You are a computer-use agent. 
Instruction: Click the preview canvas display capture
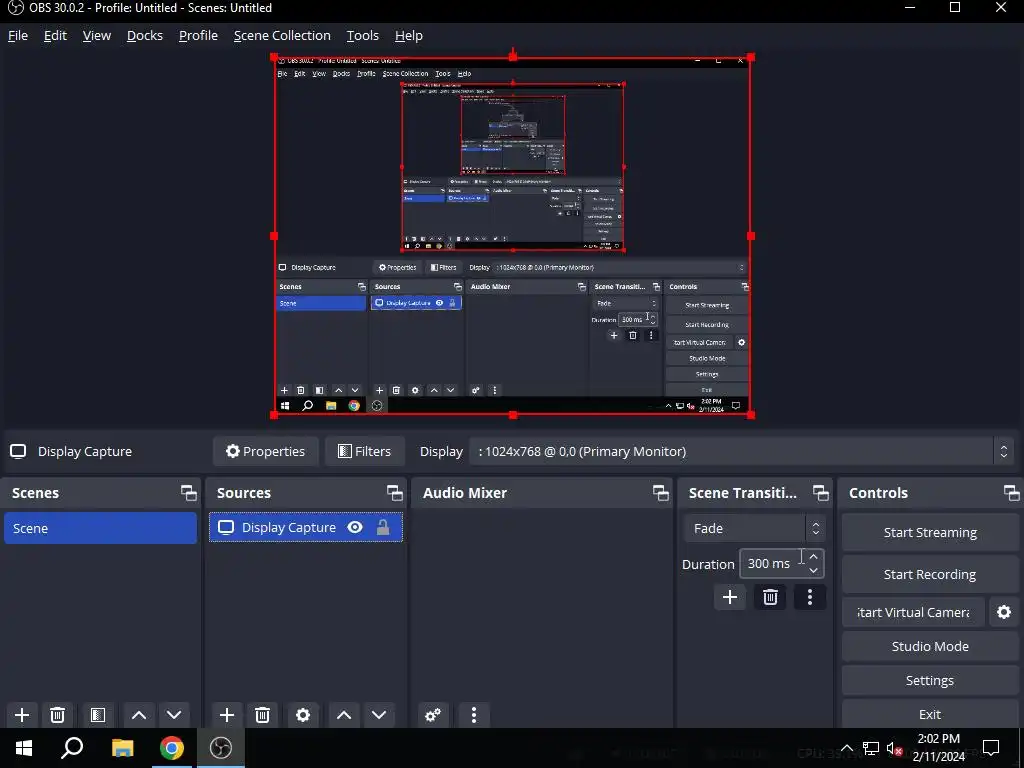[513, 236]
